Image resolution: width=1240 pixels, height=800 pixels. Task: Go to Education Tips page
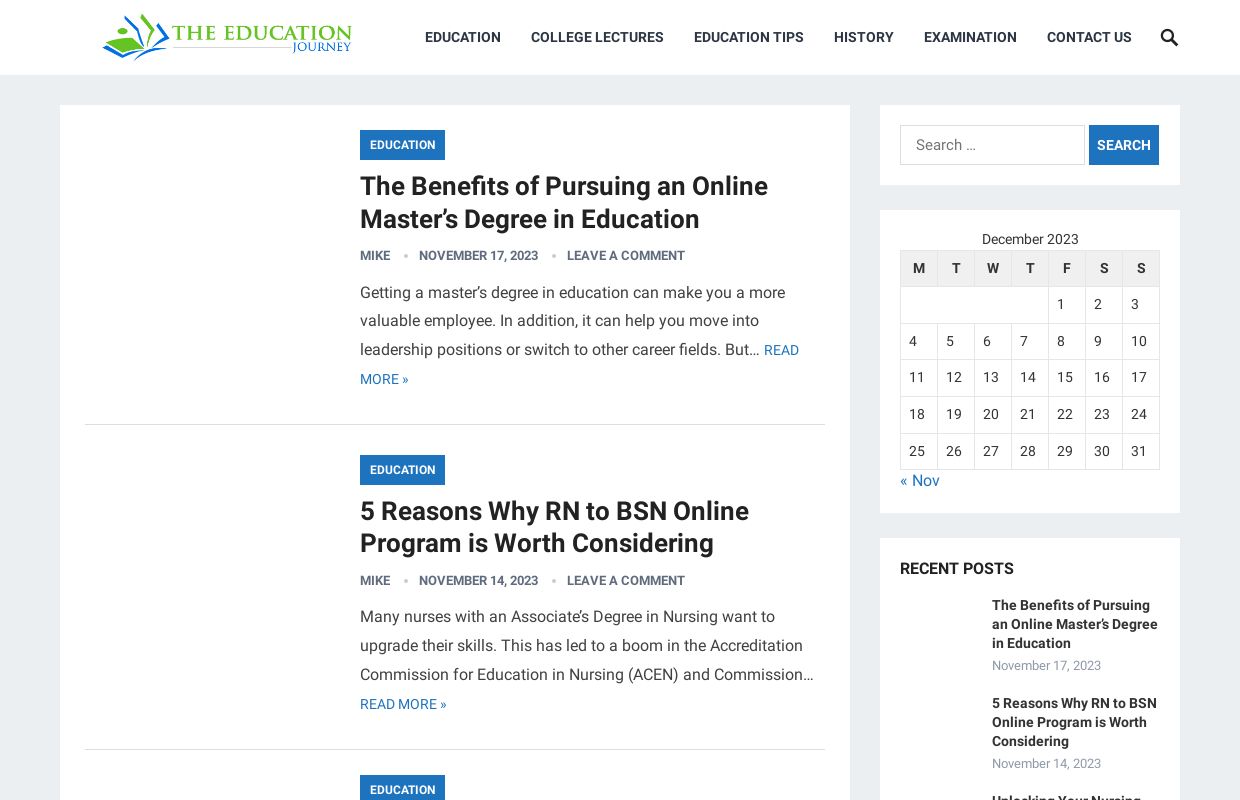(x=748, y=38)
